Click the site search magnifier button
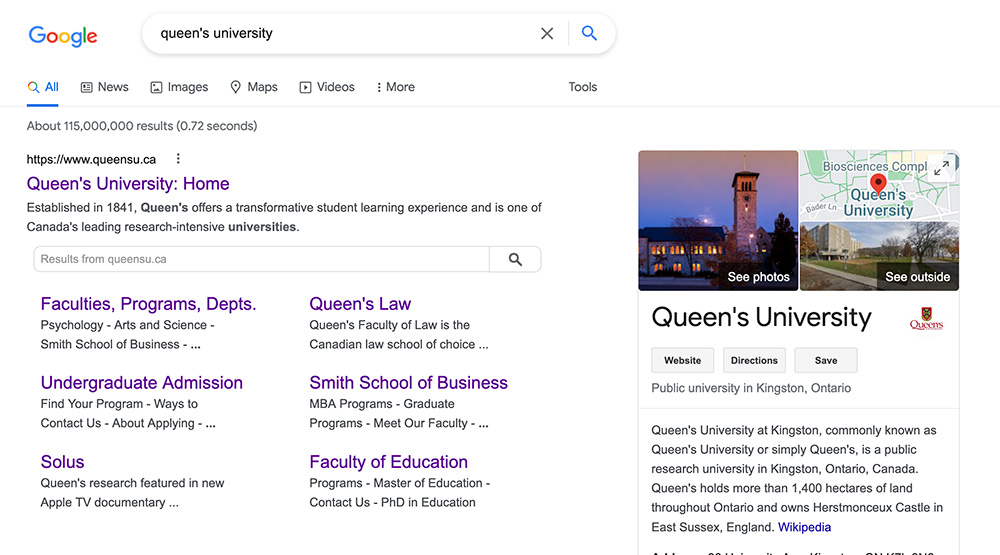The height and width of the screenshot is (555, 1000). click(515, 259)
